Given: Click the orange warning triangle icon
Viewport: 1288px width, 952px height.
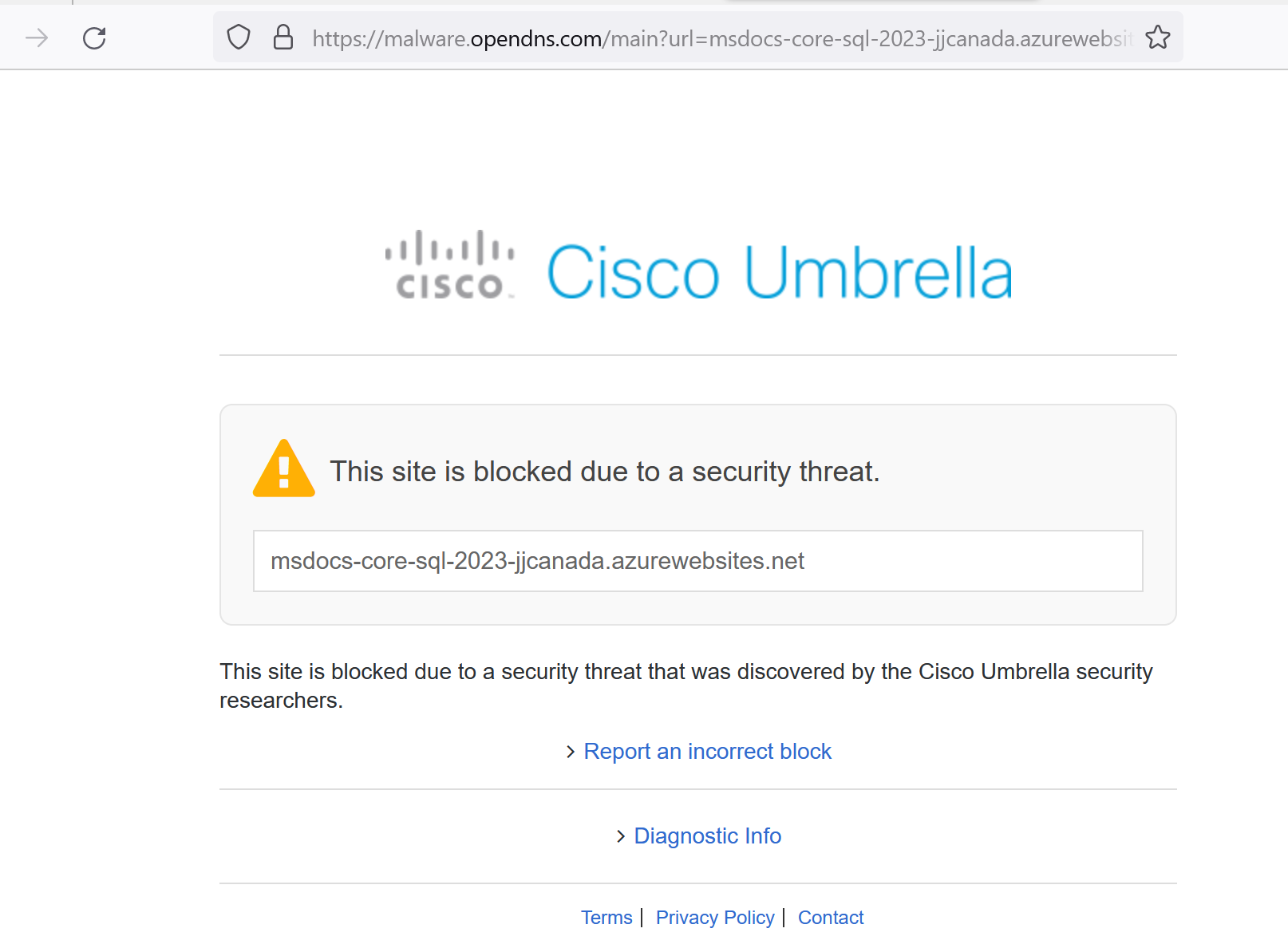Looking at the screenshot, I should pyautogui.click(x=284, y=469).
